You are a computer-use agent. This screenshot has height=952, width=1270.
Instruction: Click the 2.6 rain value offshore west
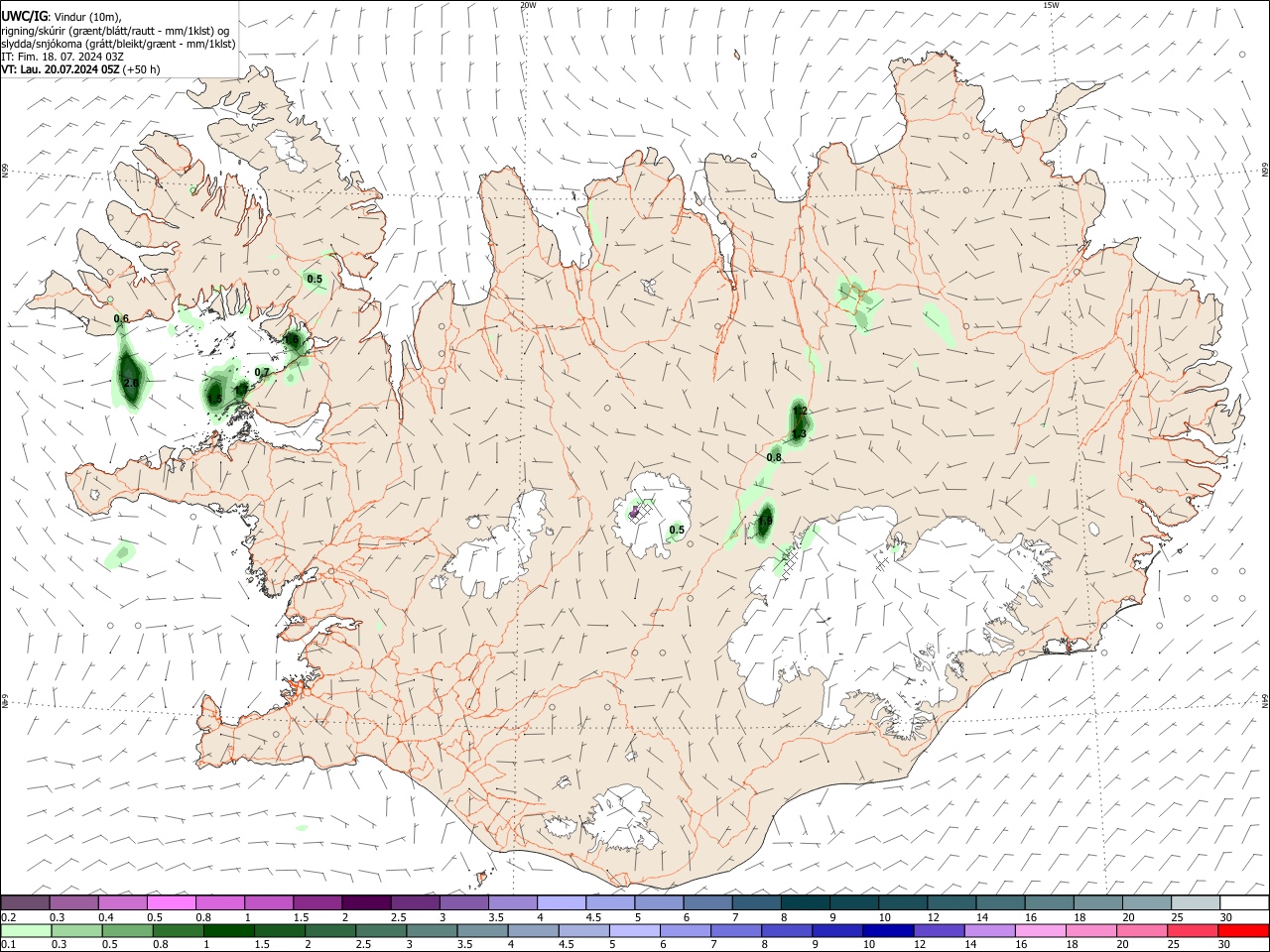point(131,383)
